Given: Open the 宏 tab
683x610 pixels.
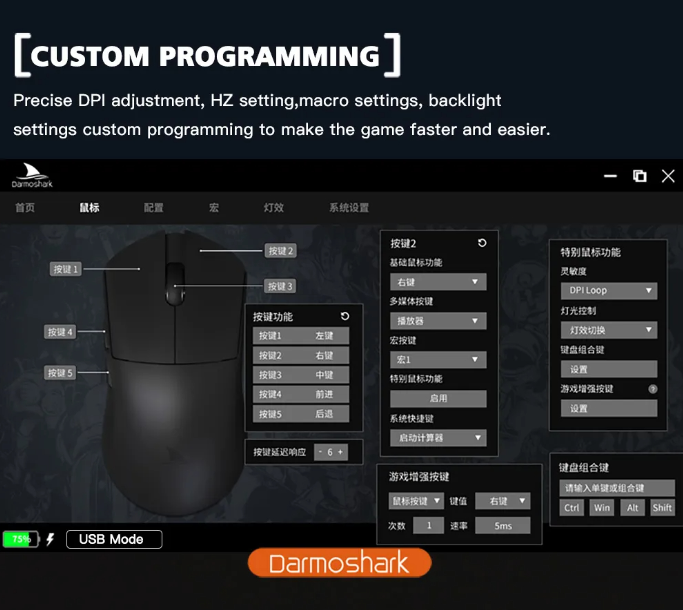Looking at the screenshot, I should 214,207.
